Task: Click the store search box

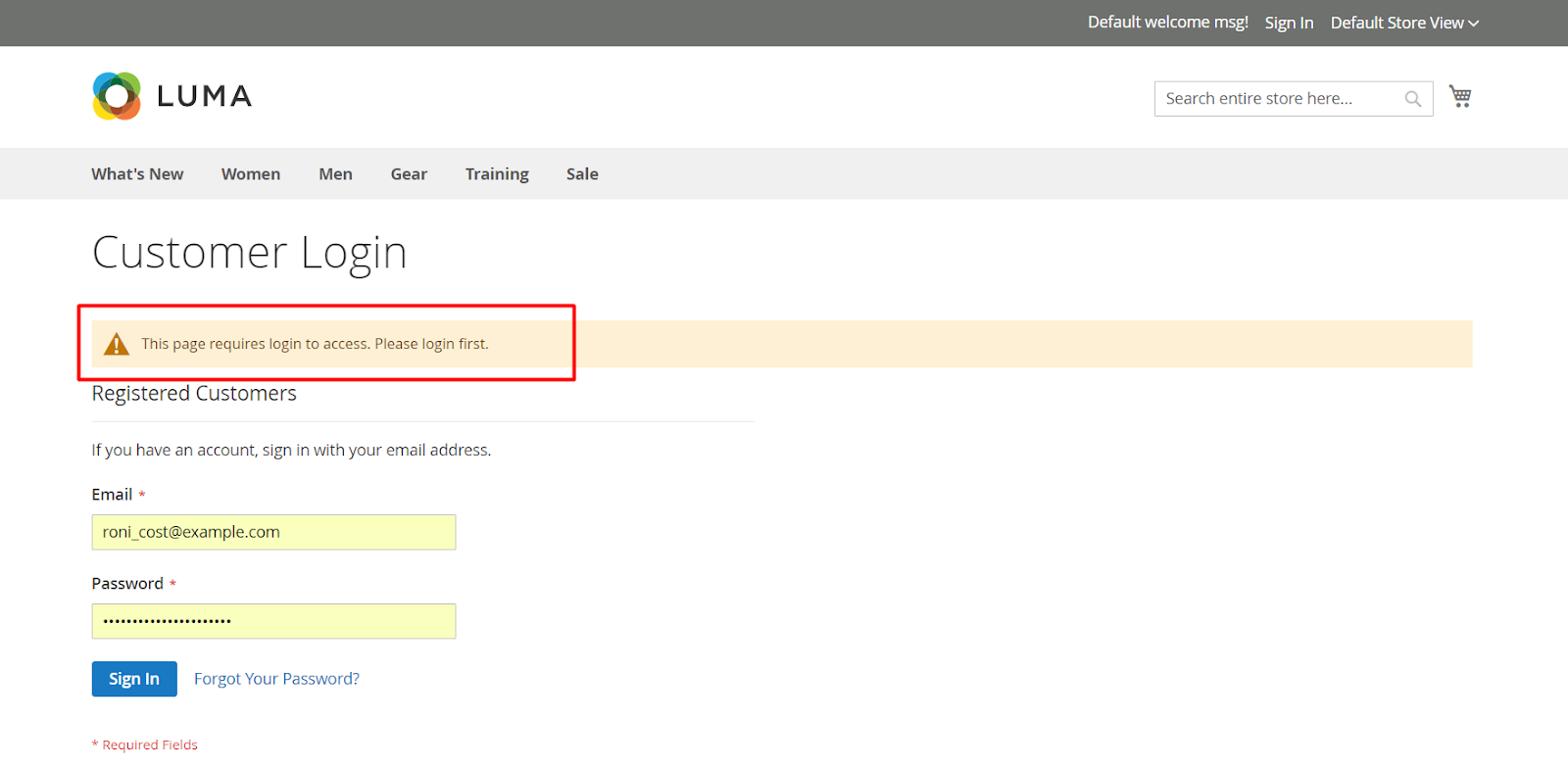Action: pos(1274,99)
